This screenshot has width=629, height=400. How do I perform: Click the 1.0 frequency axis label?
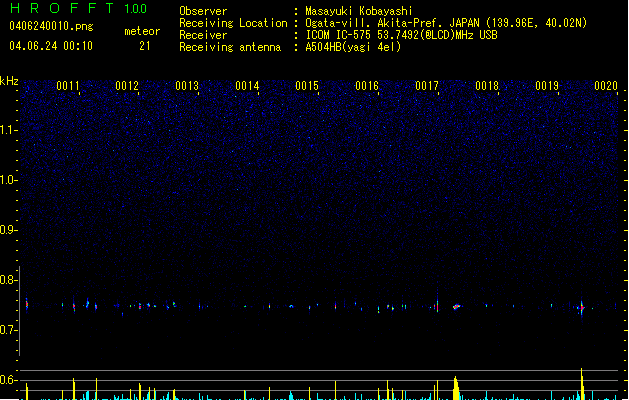tap(8, 180)
